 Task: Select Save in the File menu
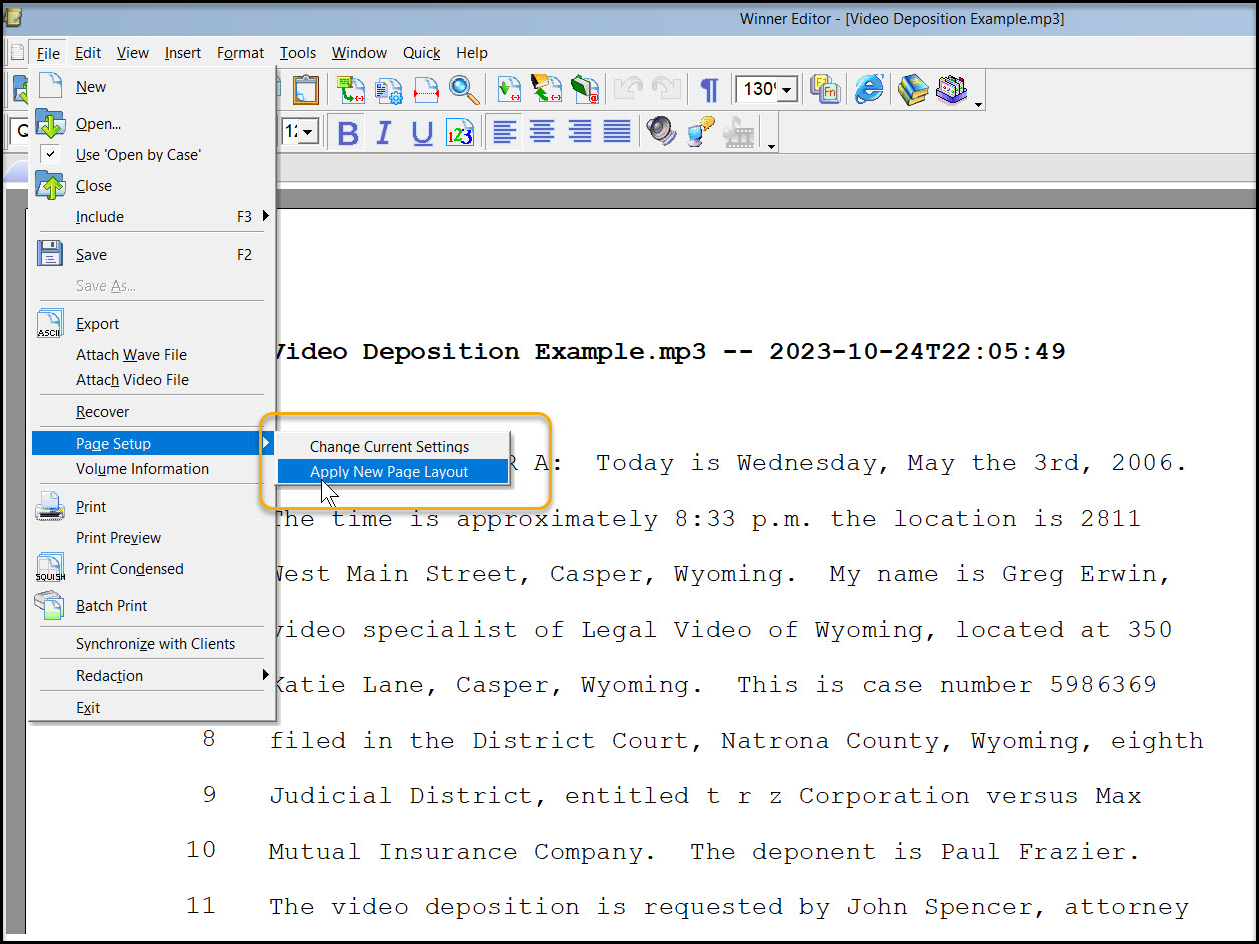[x=153, y=255]
